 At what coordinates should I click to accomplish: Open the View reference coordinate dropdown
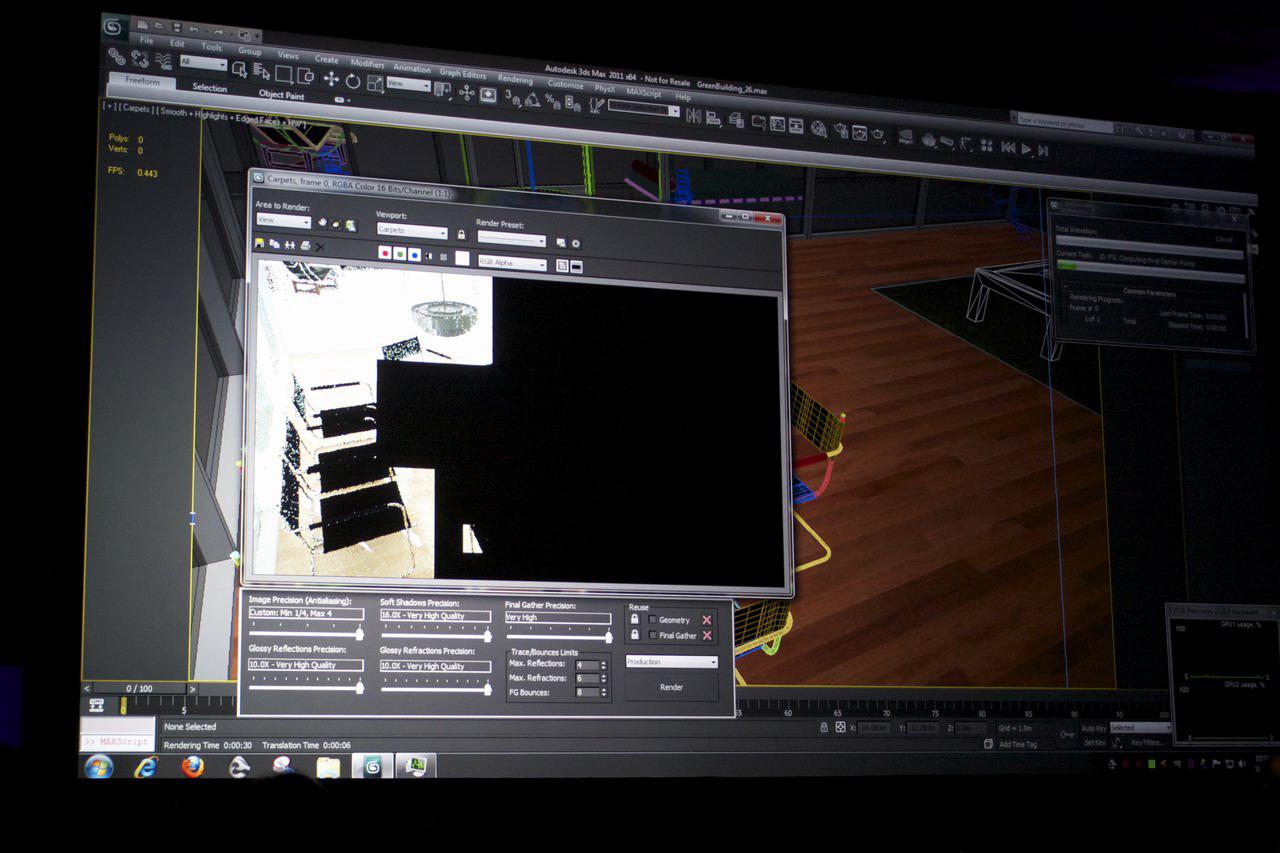click(409, 84)
